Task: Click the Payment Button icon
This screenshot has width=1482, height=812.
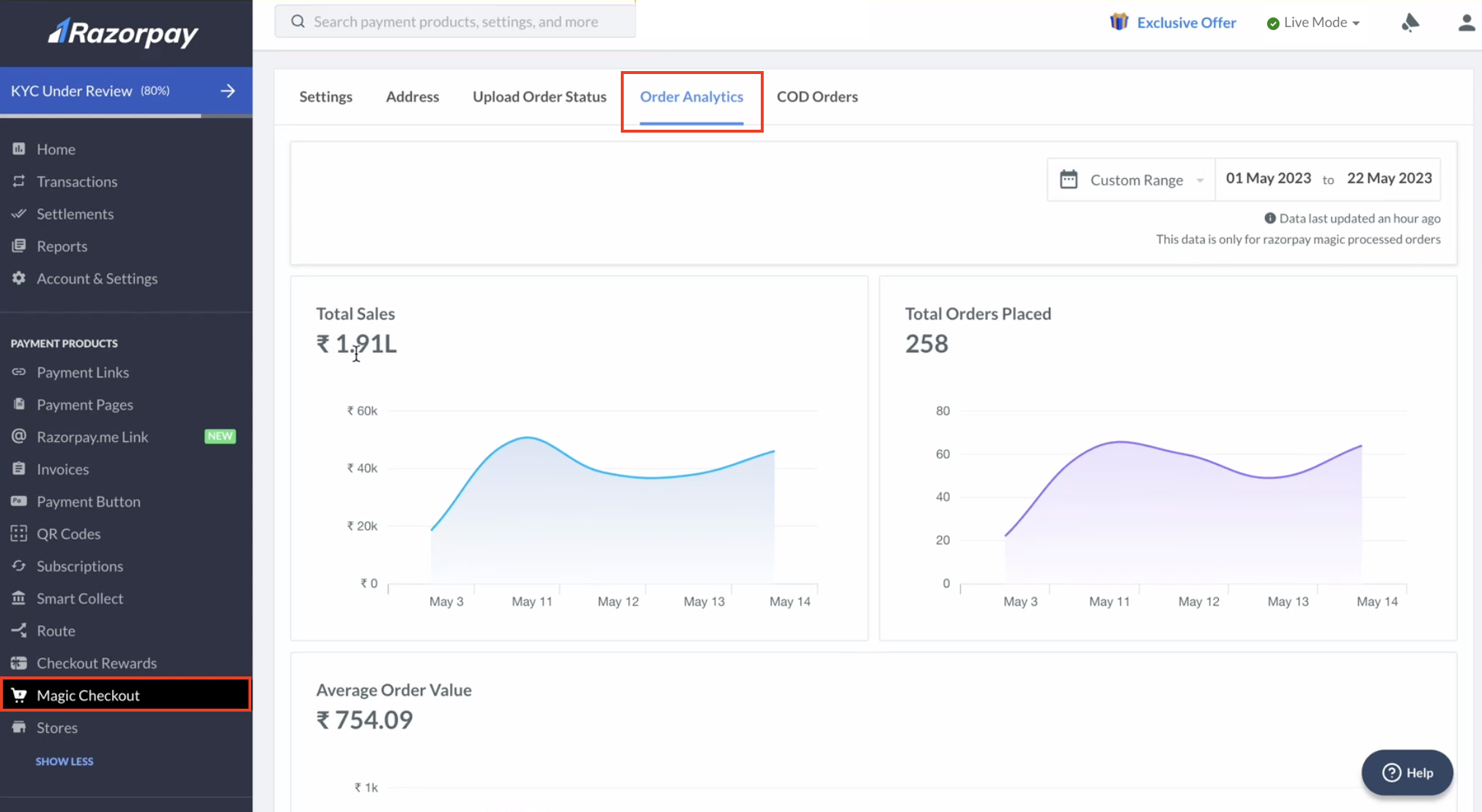Action: (x=19, y=501)
